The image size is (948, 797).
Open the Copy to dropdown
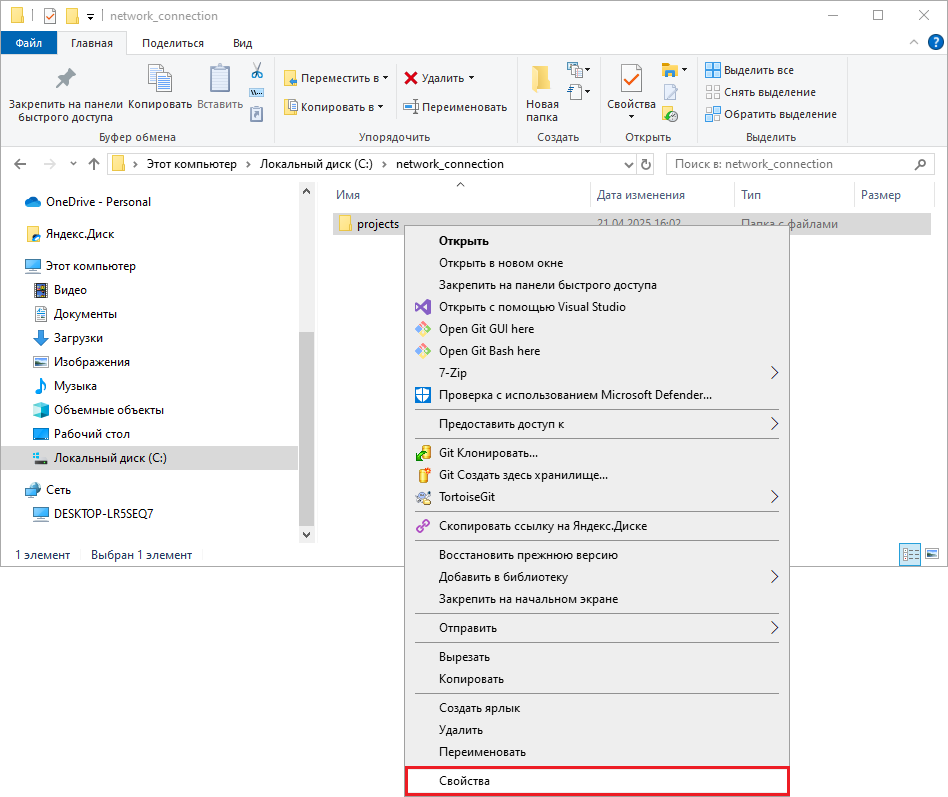(334, 107)
